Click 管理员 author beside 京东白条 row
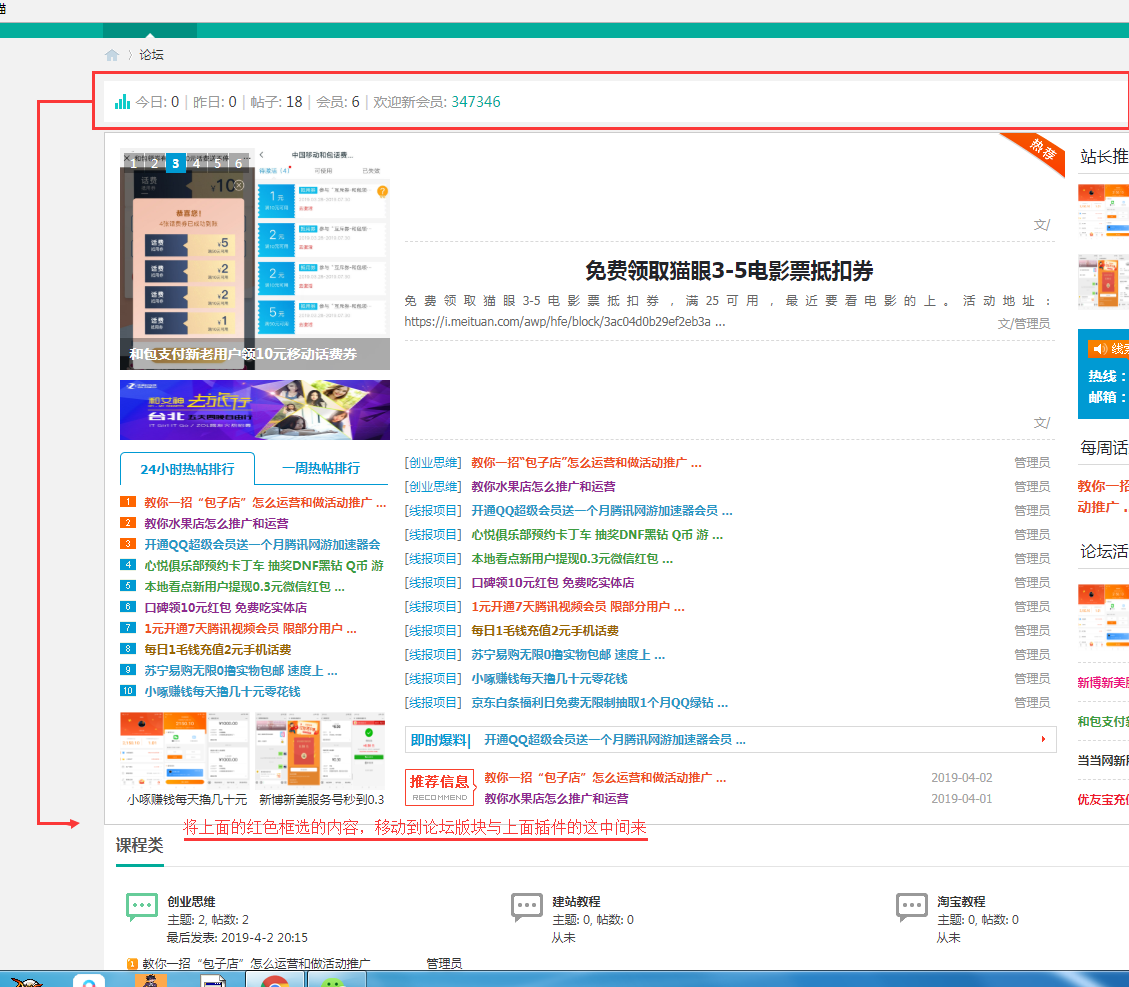Viewport: 1129px width, 987px height. coord(1032,703)
